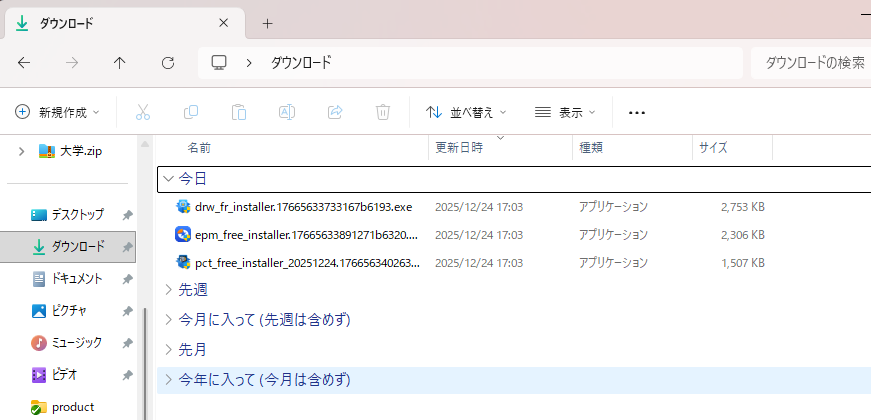
Task: Click the chevron after PC icon in address bar
Action: coord(249,63)
